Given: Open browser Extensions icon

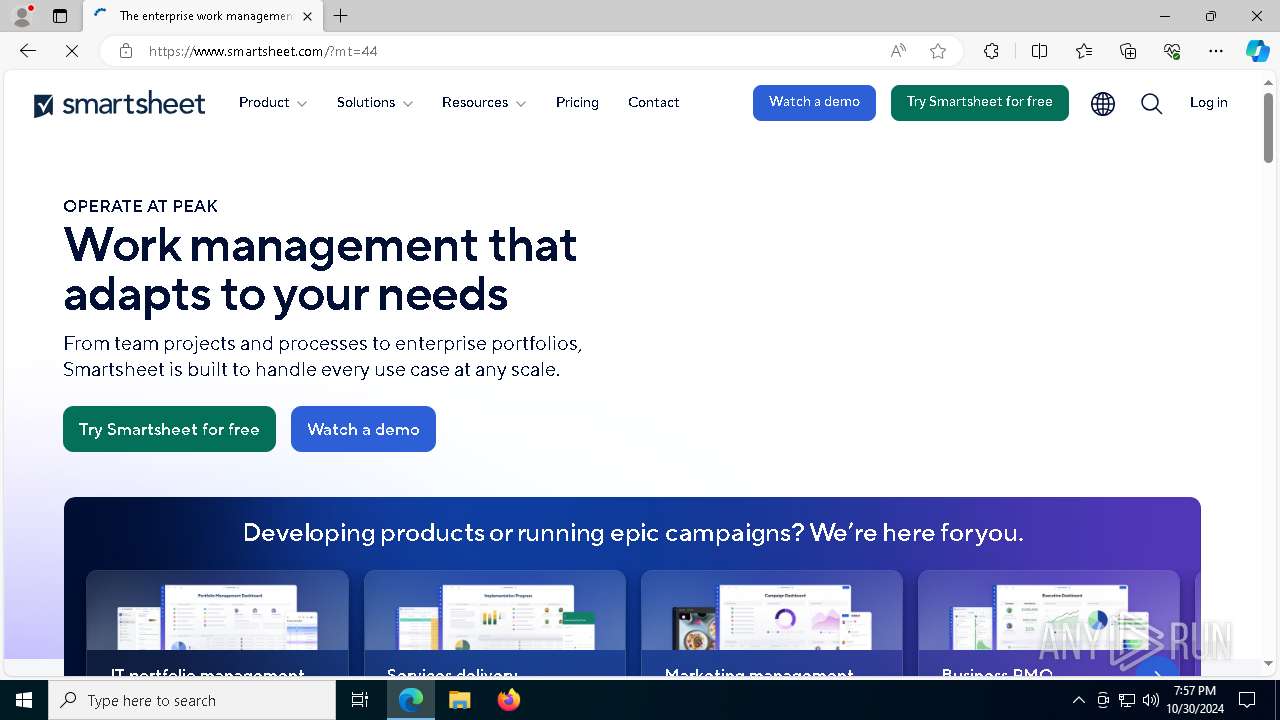Looking at the screenshot, I should [x=991, y=51].
